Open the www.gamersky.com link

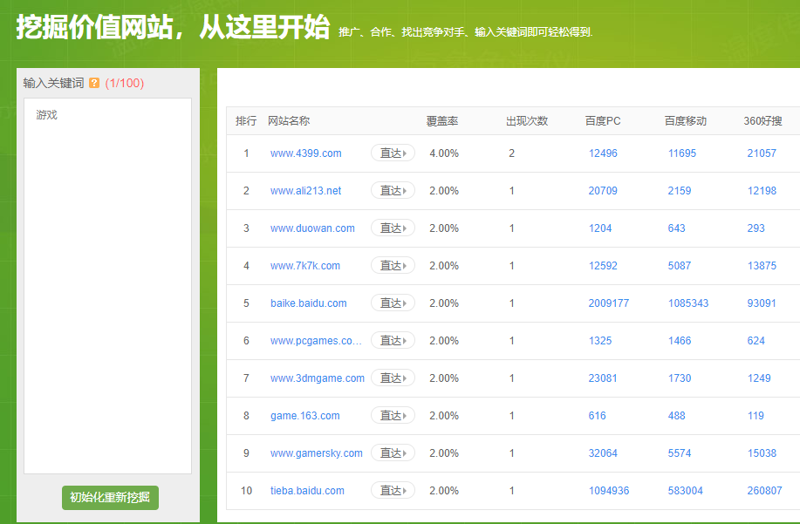pos(316,453)
